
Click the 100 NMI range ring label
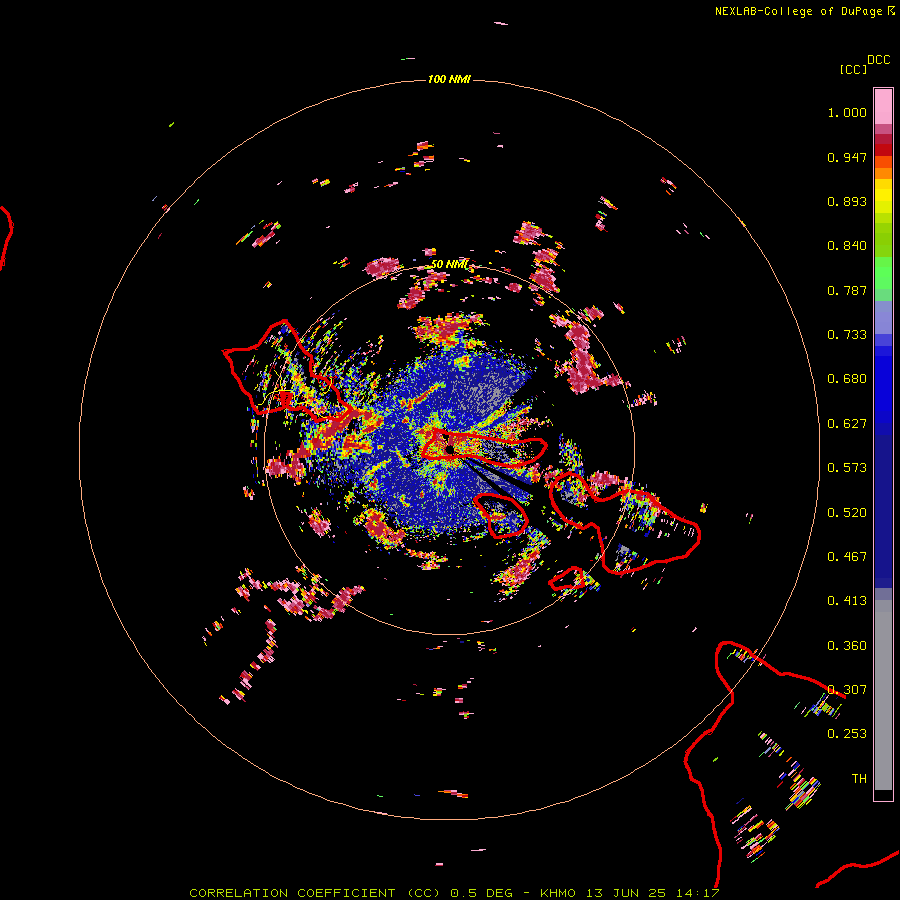449,79
